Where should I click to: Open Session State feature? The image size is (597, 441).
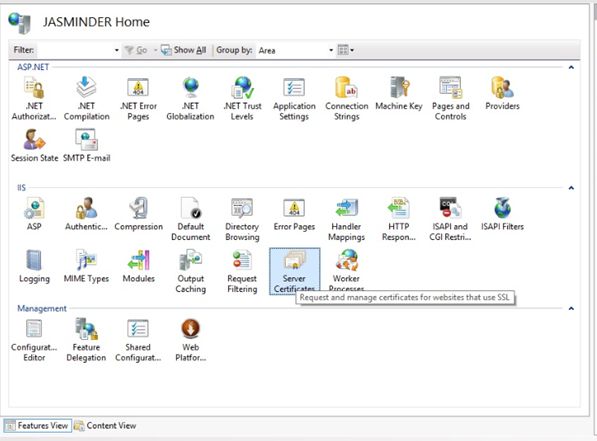(34, 145)
